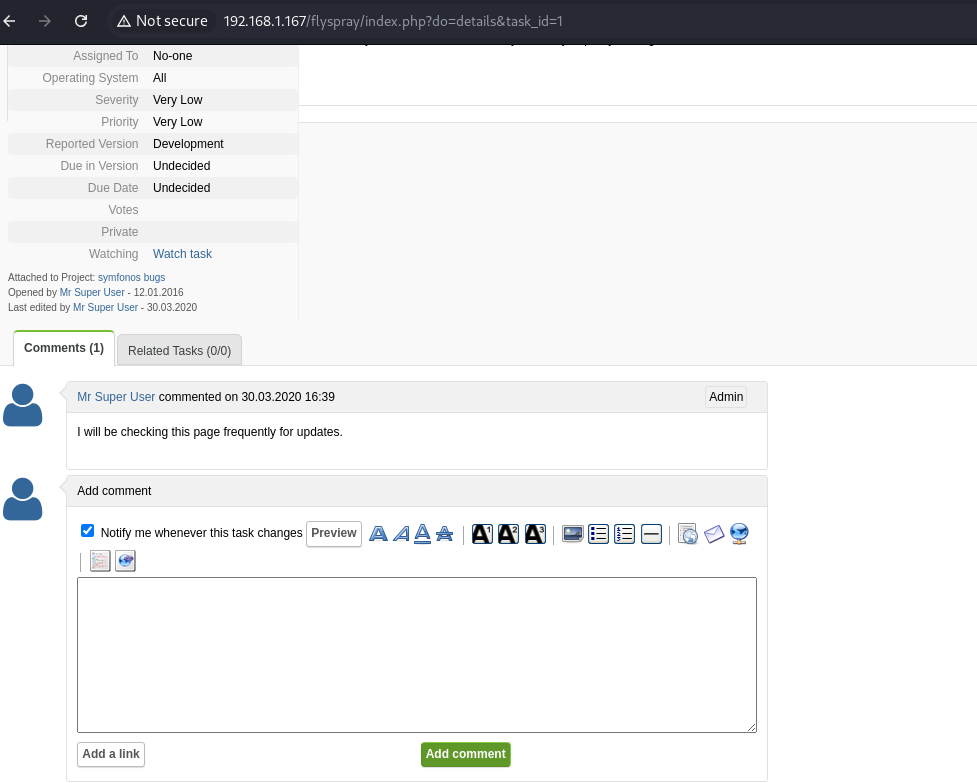Insert a level 1 heading
This screenshot has width=977, height=783.
pos(482,534)
